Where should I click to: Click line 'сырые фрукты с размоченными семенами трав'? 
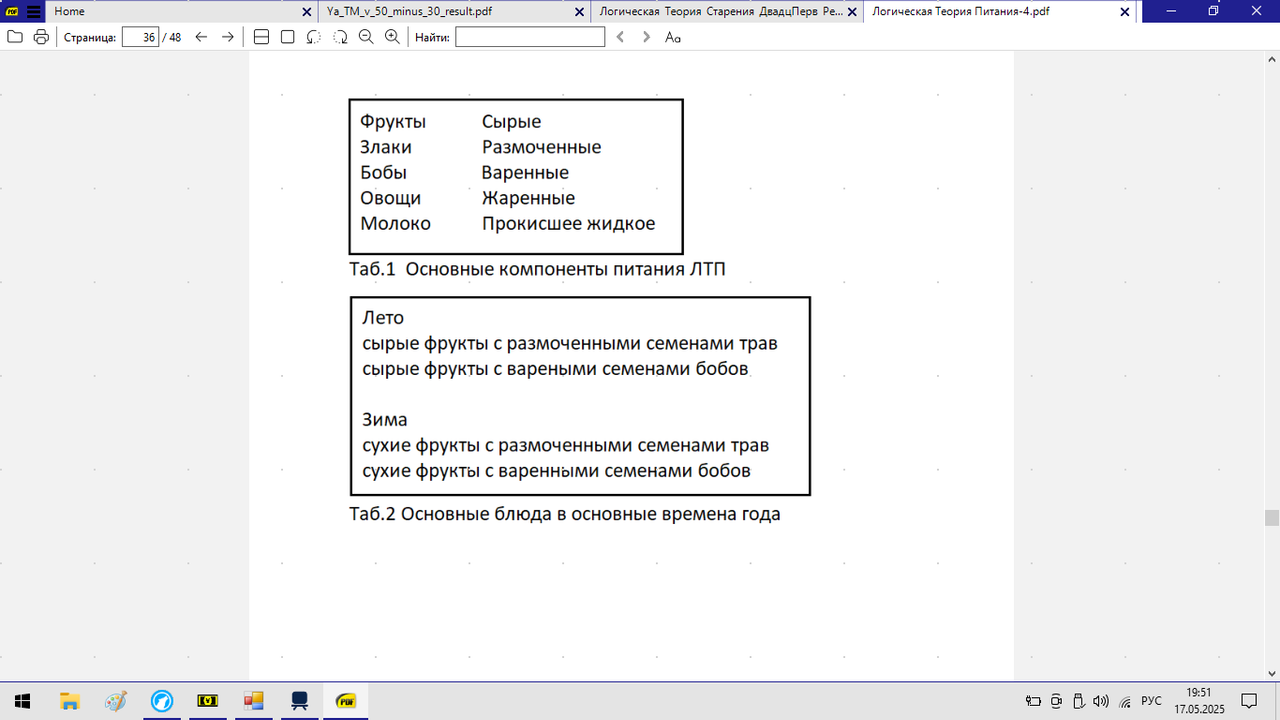click(570, 344)
